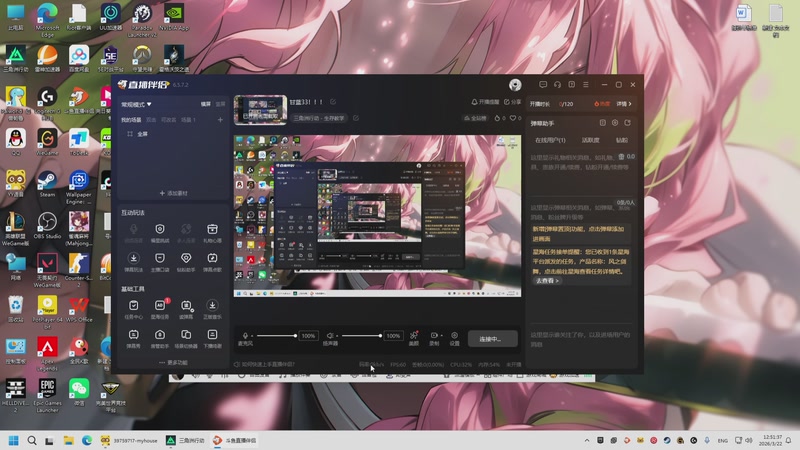
Task: Select the 场景 1 tab
Action: 188,120
